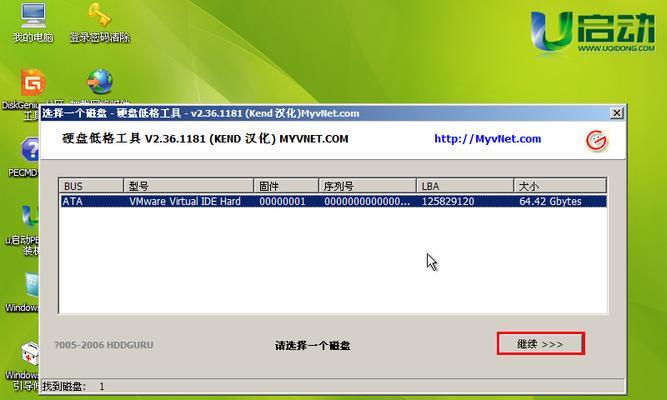Sort by the LBA column header
667x400 pixels.
click(465, 186)
